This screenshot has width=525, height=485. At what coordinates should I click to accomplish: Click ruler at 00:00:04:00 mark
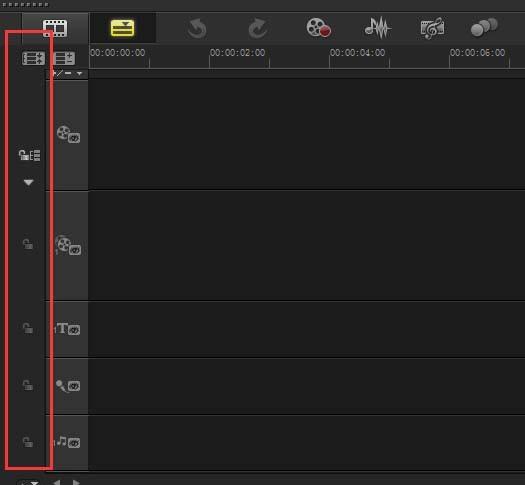[x=329, y=60]
